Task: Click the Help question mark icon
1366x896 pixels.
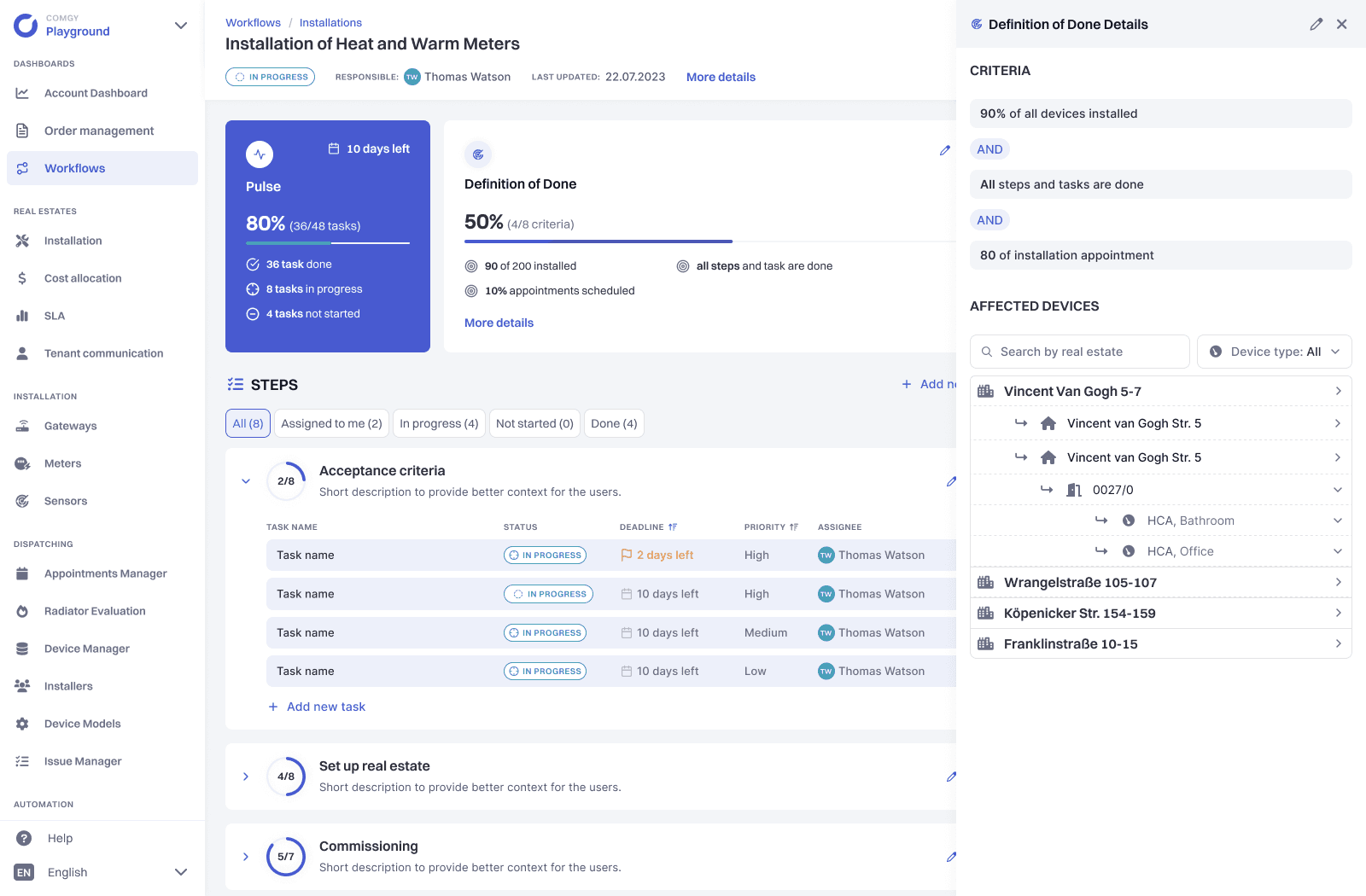Action: (x=24, y=838)
